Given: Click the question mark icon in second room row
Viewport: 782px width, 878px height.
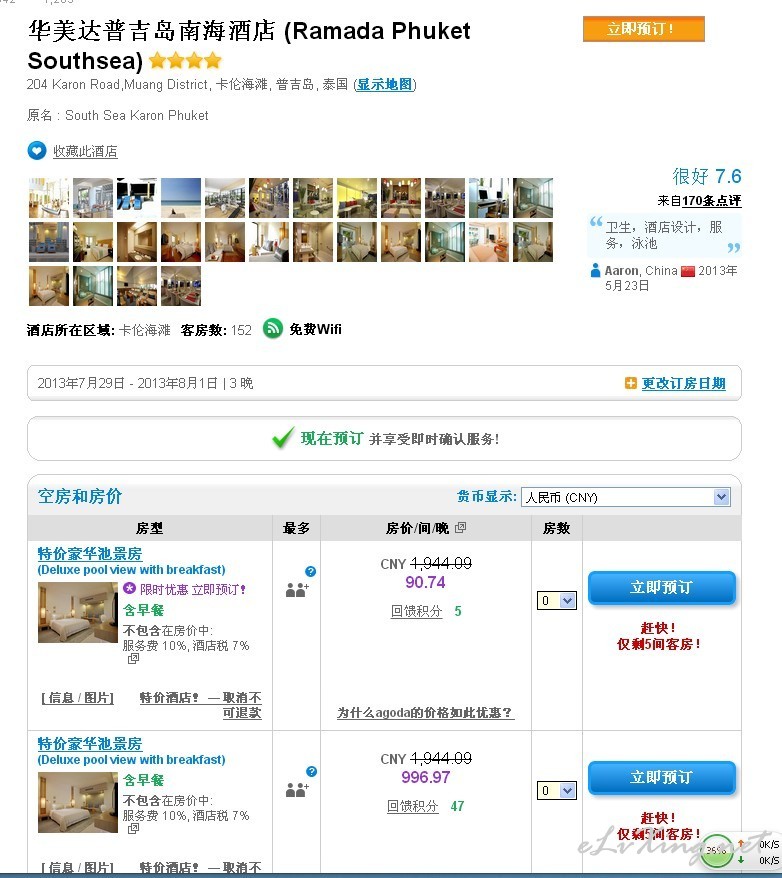Looking at the screenshot, I should 311,772.
